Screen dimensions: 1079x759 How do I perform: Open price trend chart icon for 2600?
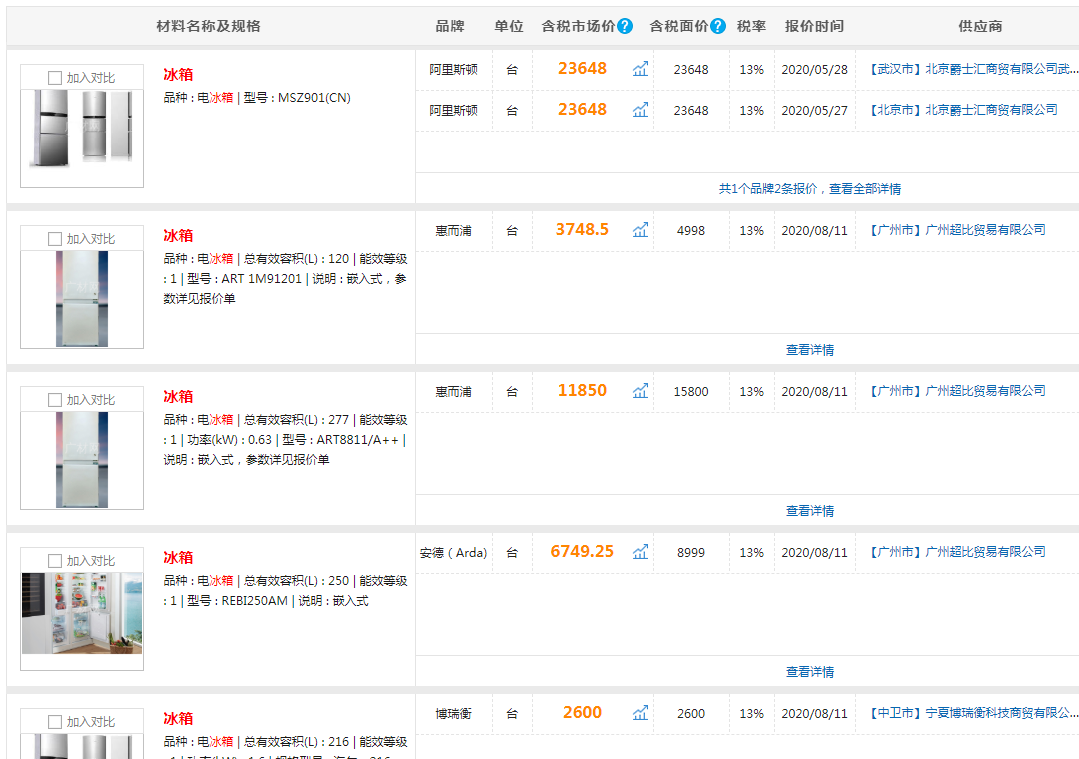pyautogui.click(x=640, y=713)
